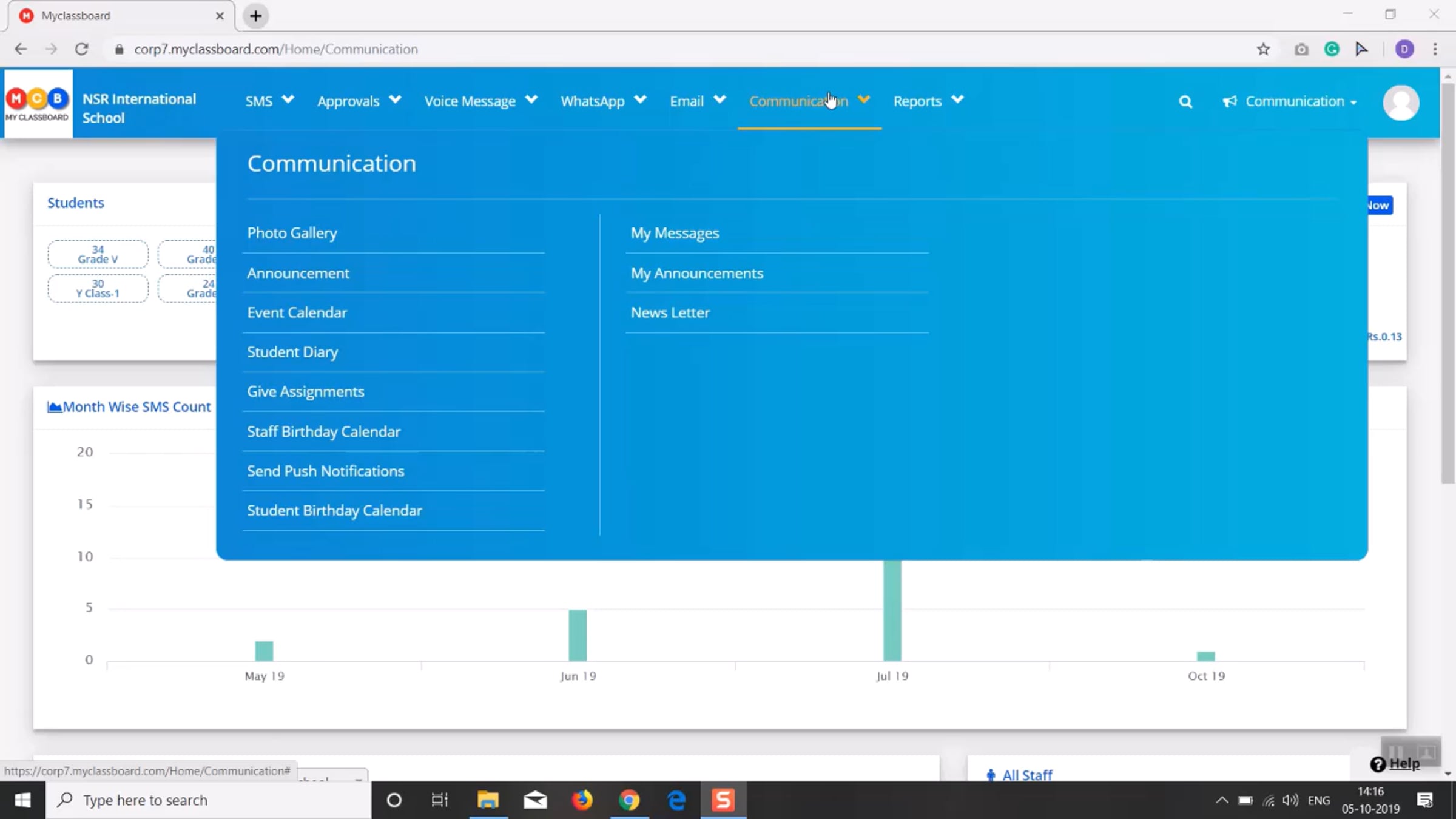Open the Communication module switcher with megaphone
This screenshot has width=1456, height=819.
click(x=1289, y=101)
